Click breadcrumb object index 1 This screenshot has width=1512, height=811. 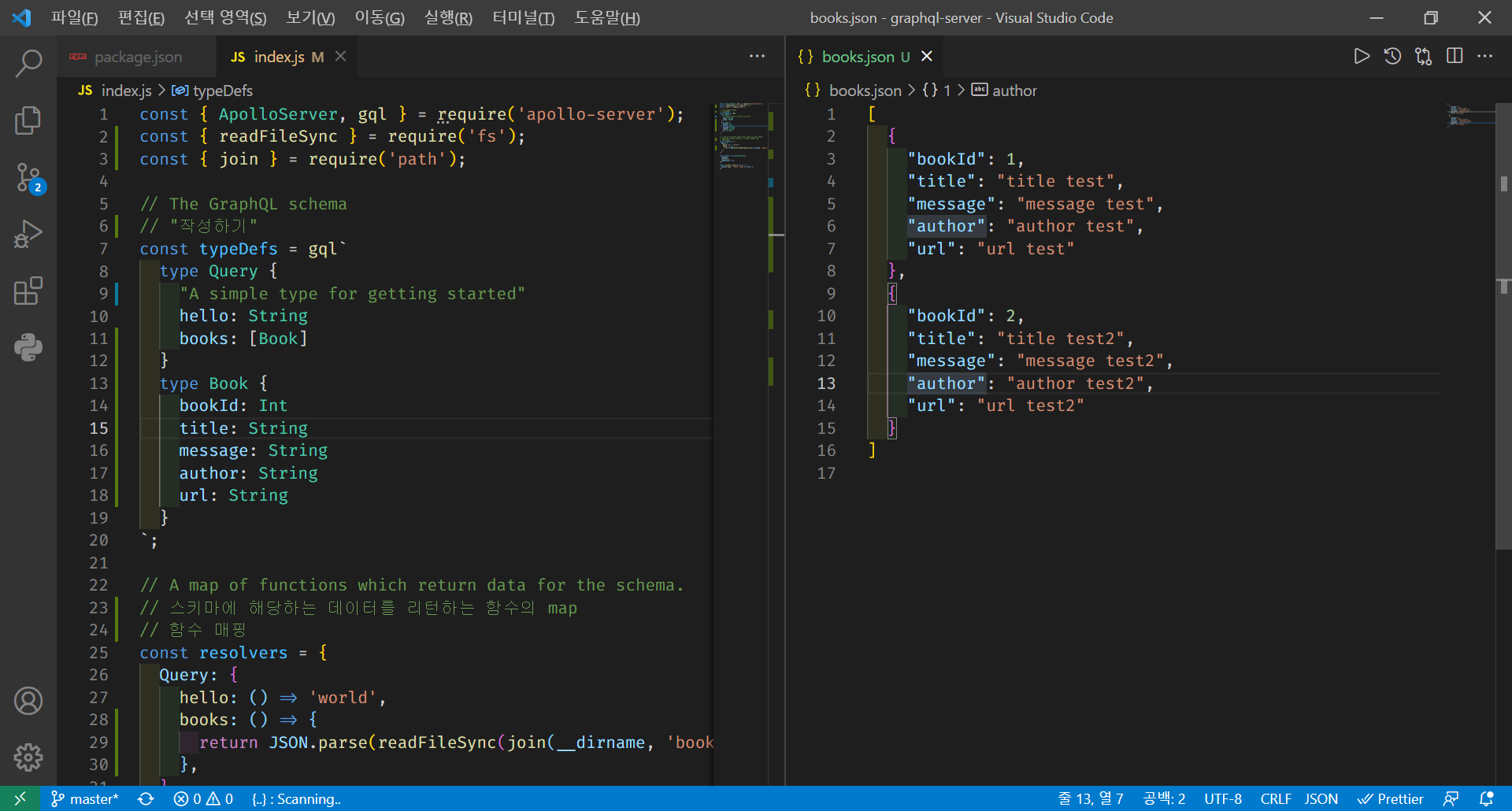(937, 91)
